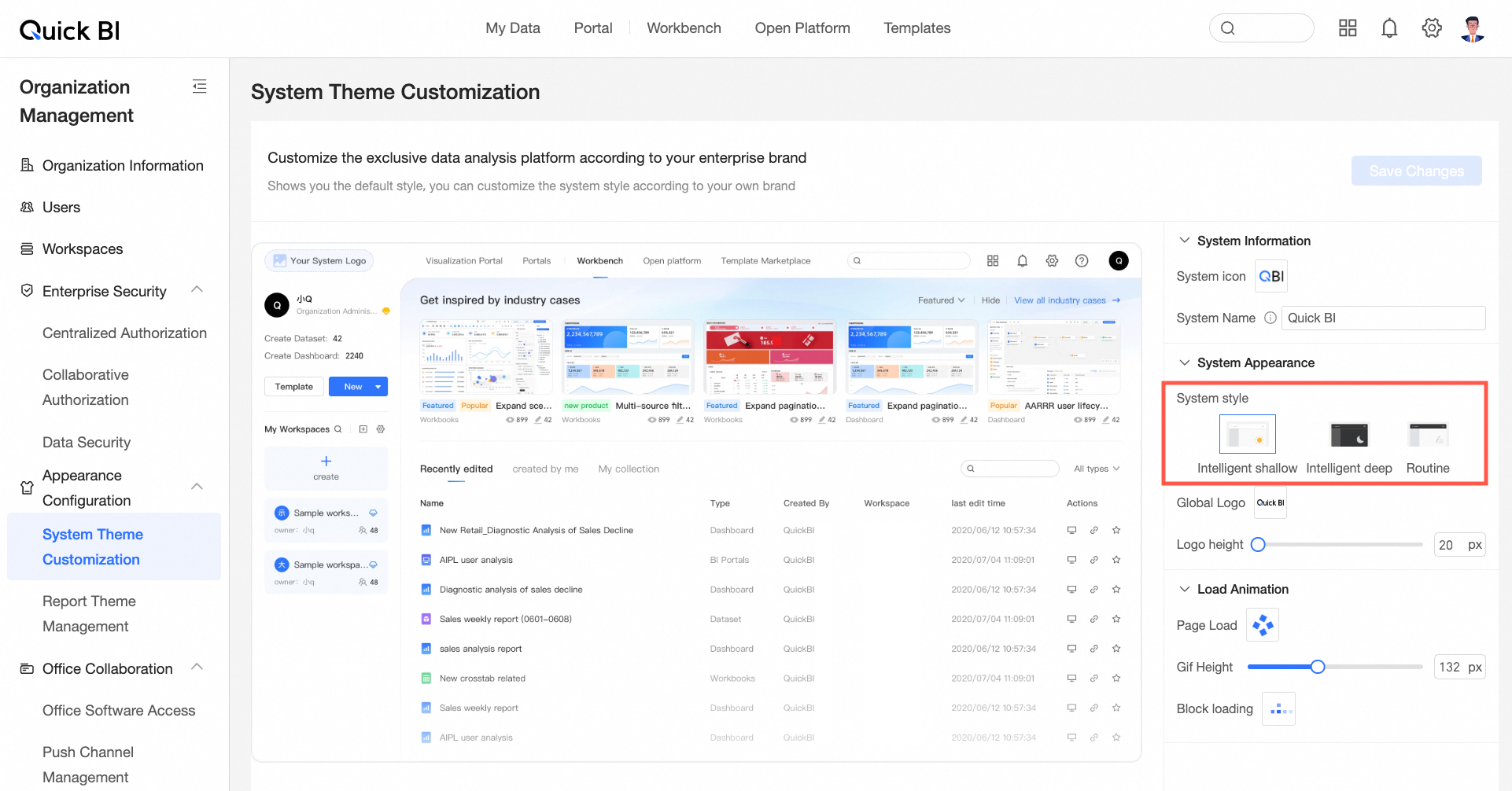The height and width of the screenshot is (791, 1512).
Task: Switch to the Recently edited tab
Action: coord(456,469)
